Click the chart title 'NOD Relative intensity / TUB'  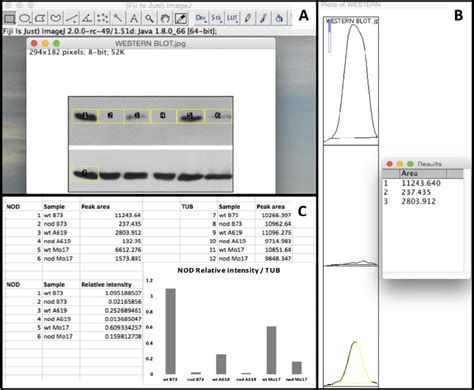[229, 270]
